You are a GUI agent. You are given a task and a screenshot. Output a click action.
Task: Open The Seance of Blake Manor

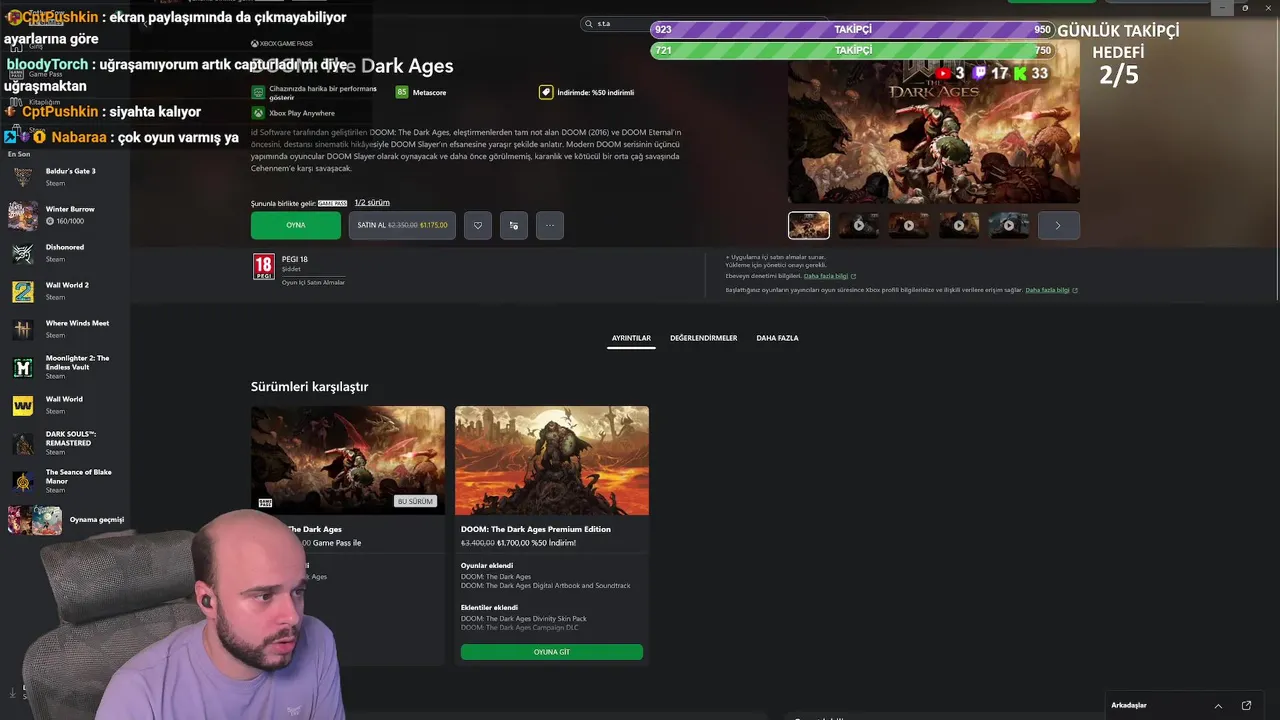65,481
